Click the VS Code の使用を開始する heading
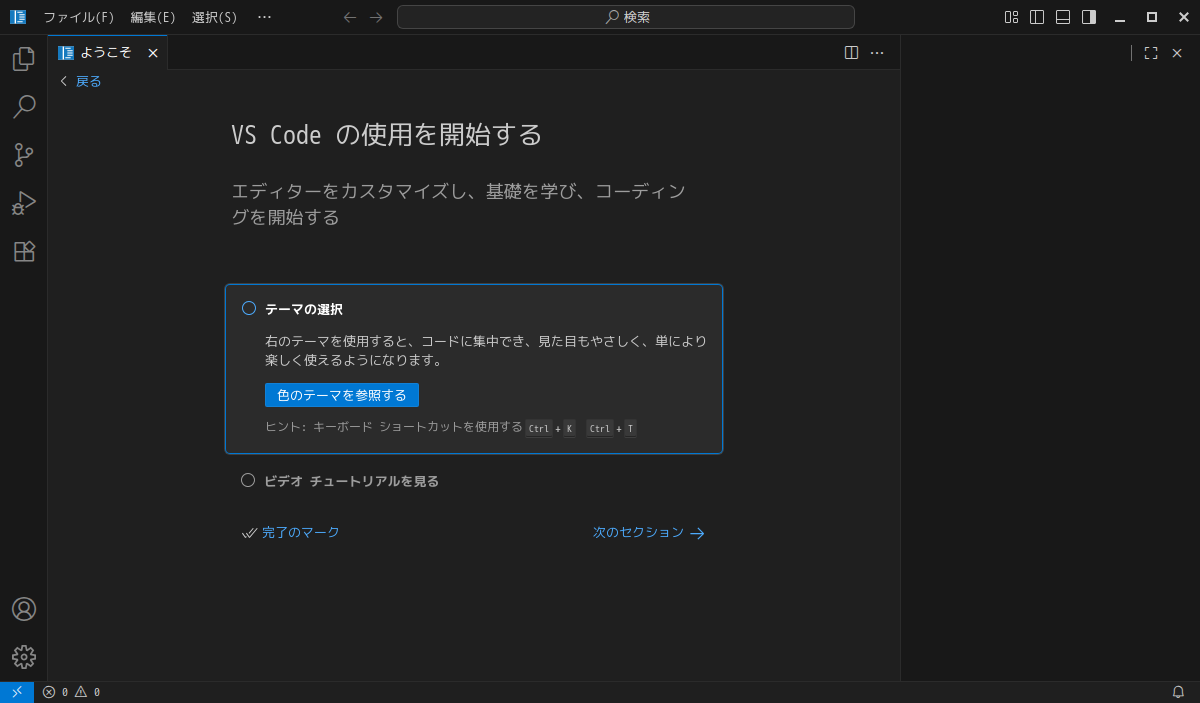Screen dimensions: 1200x703 coord(387,134)
